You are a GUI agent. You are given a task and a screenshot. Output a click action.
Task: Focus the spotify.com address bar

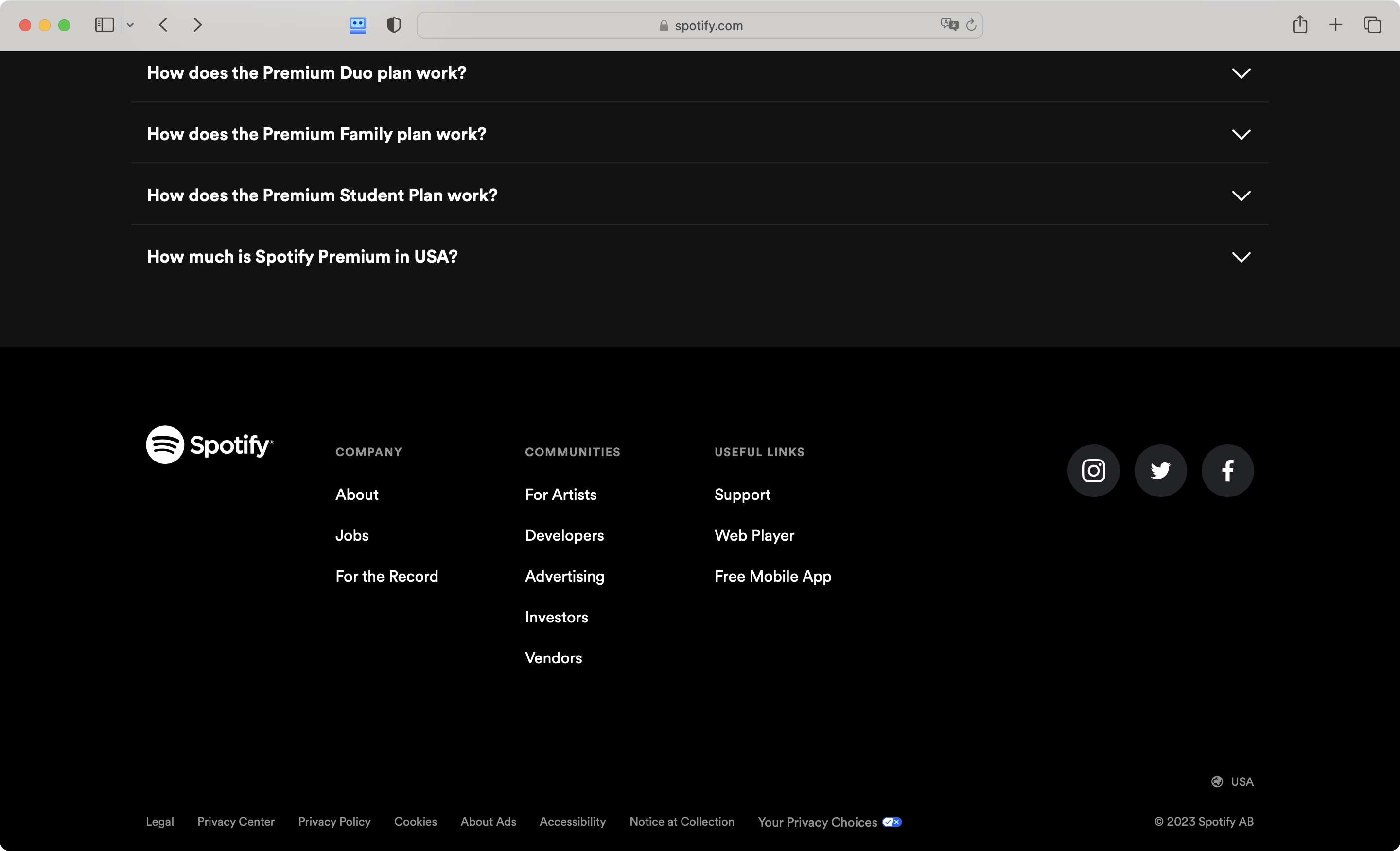[x=700, y=25]
